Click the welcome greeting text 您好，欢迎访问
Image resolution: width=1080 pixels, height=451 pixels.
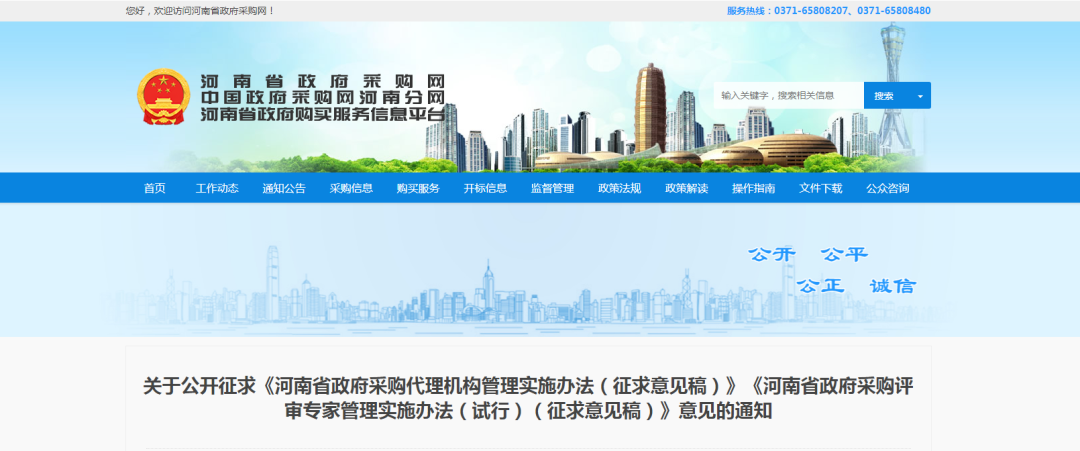coord(200,10)
